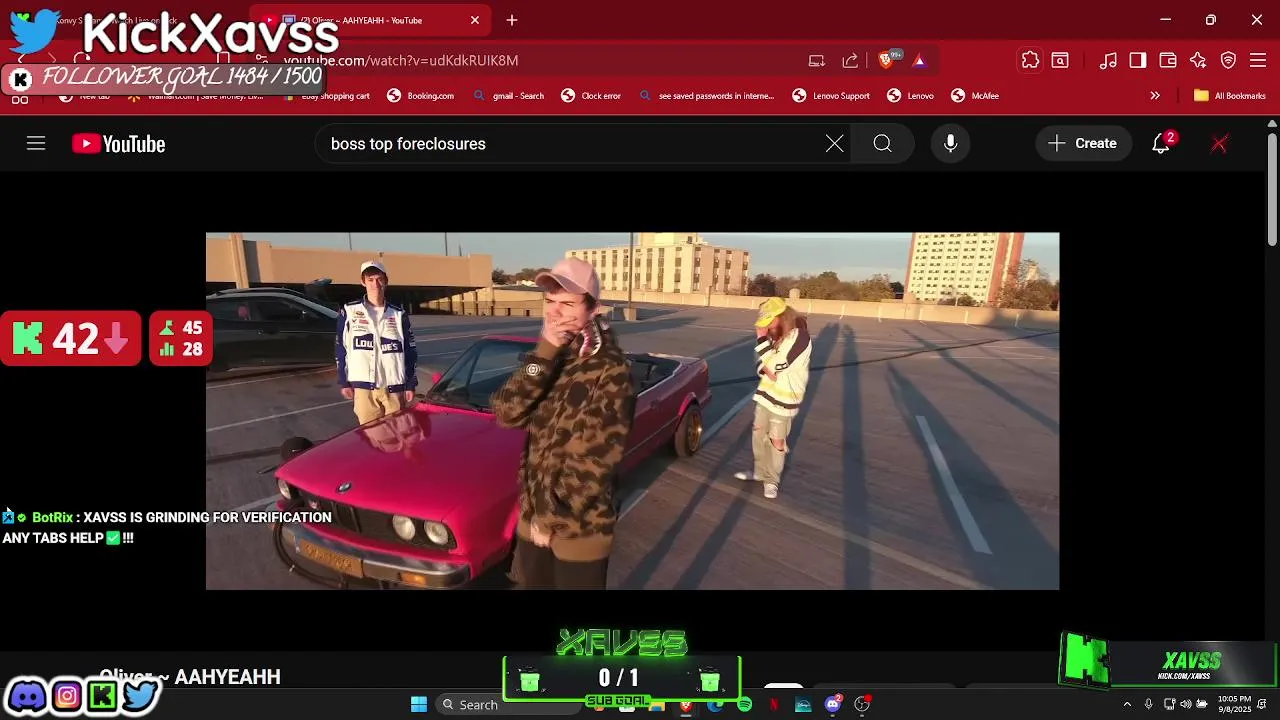
Task: Open Spotify from the taskbar
Action: point(744,704)
